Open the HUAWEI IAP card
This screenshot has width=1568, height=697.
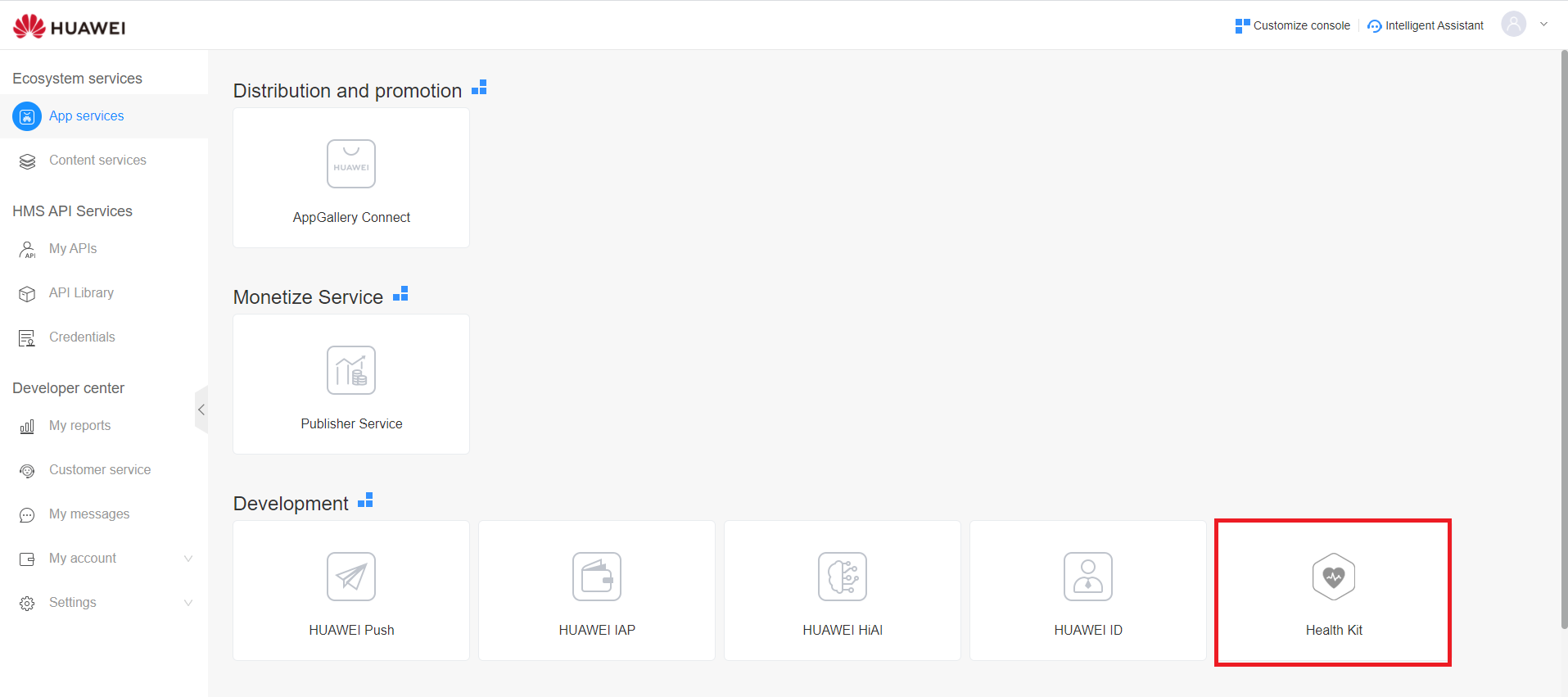coord(597,591)
